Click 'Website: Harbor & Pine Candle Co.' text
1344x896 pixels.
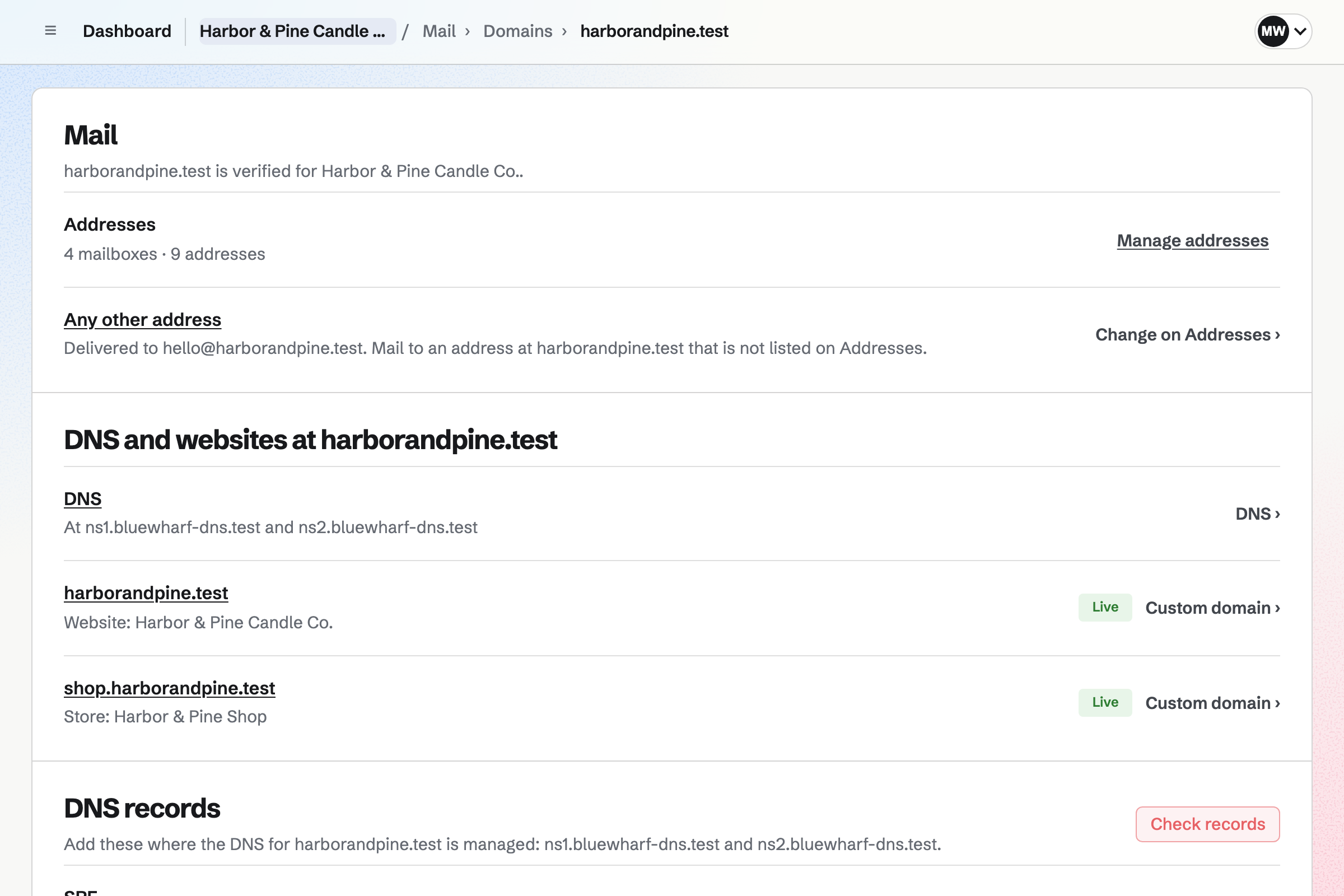click(198, 622)
